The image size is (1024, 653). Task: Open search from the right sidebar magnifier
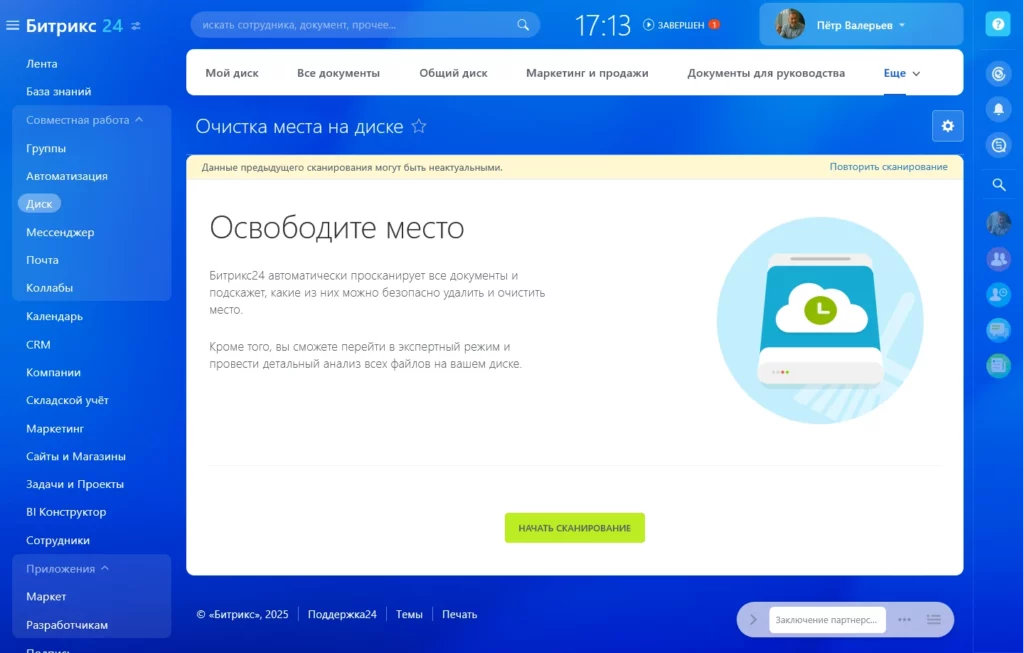(997, 184)
